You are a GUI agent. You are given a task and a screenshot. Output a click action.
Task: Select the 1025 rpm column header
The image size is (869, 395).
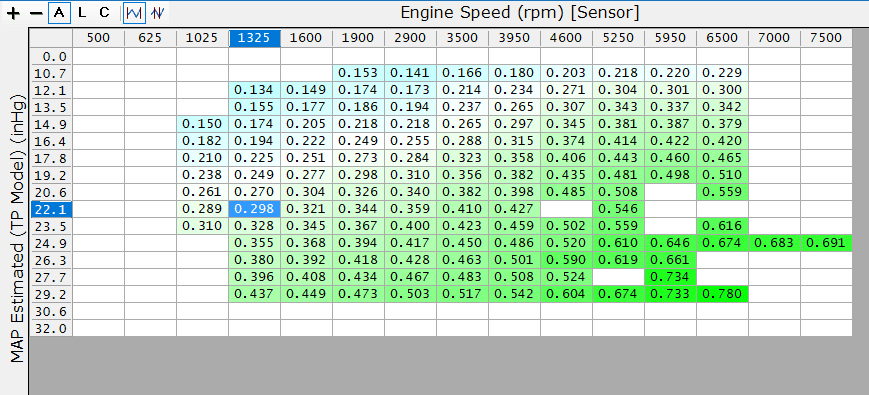[202, 38]
